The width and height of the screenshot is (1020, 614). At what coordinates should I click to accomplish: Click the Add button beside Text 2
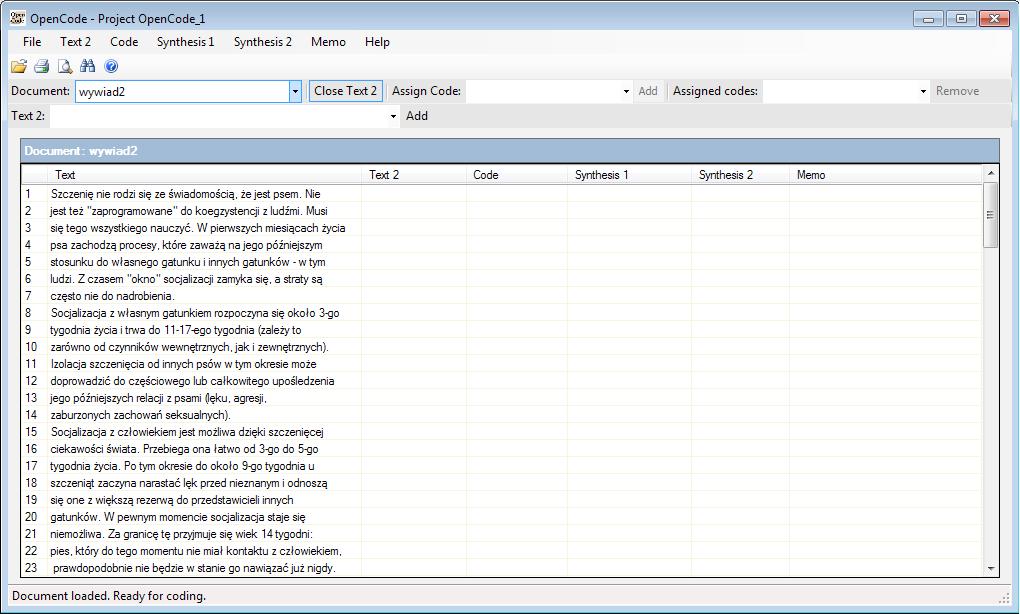(417, 116)
